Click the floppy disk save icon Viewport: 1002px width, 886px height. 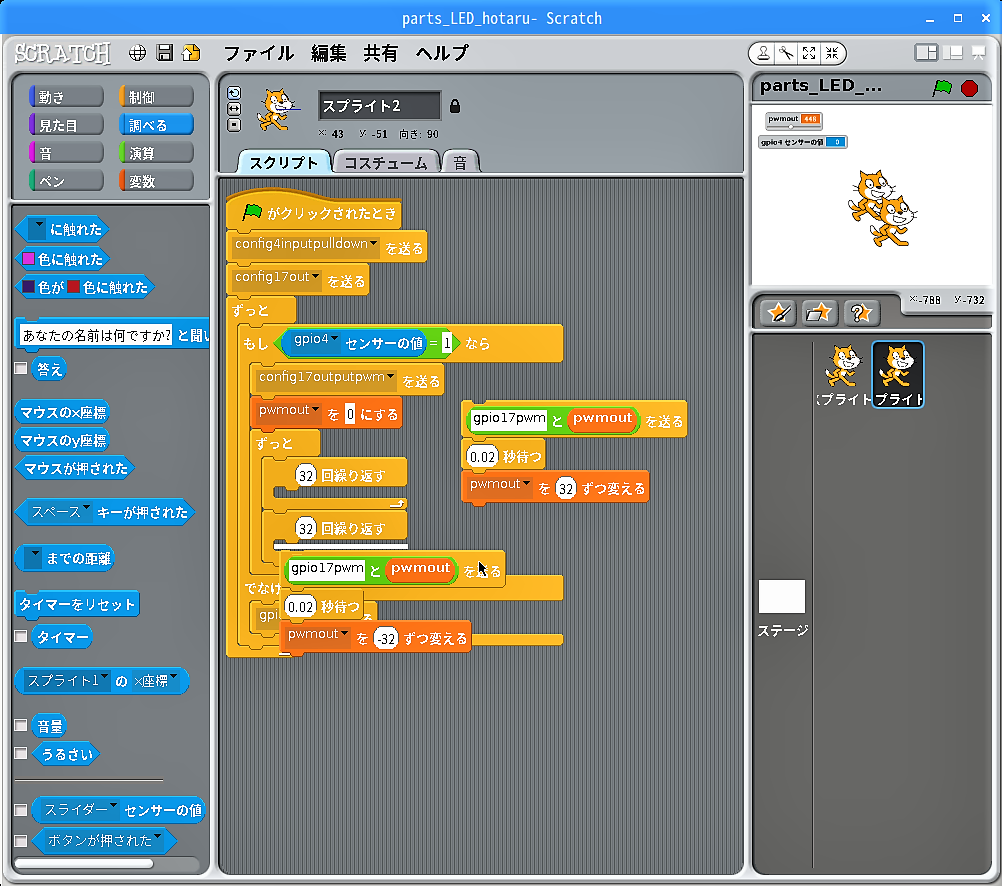(165, 53)
